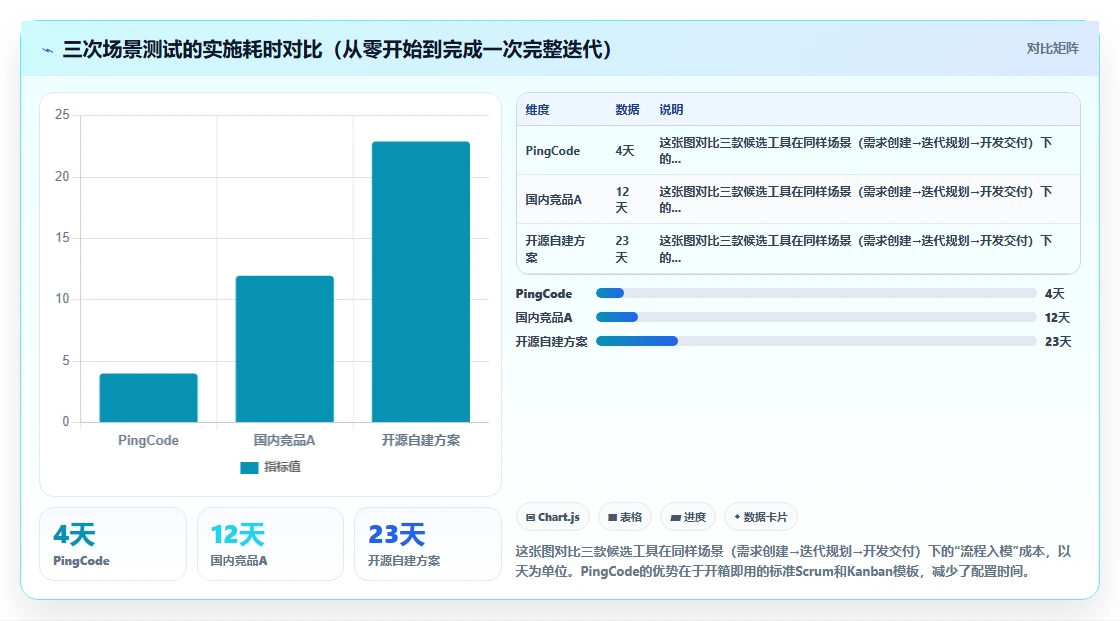Viewport: 1120px width, 621px height.
Task: Click the card title 三次场景测试的实施耗时对比
Action: tap(337, 49)
